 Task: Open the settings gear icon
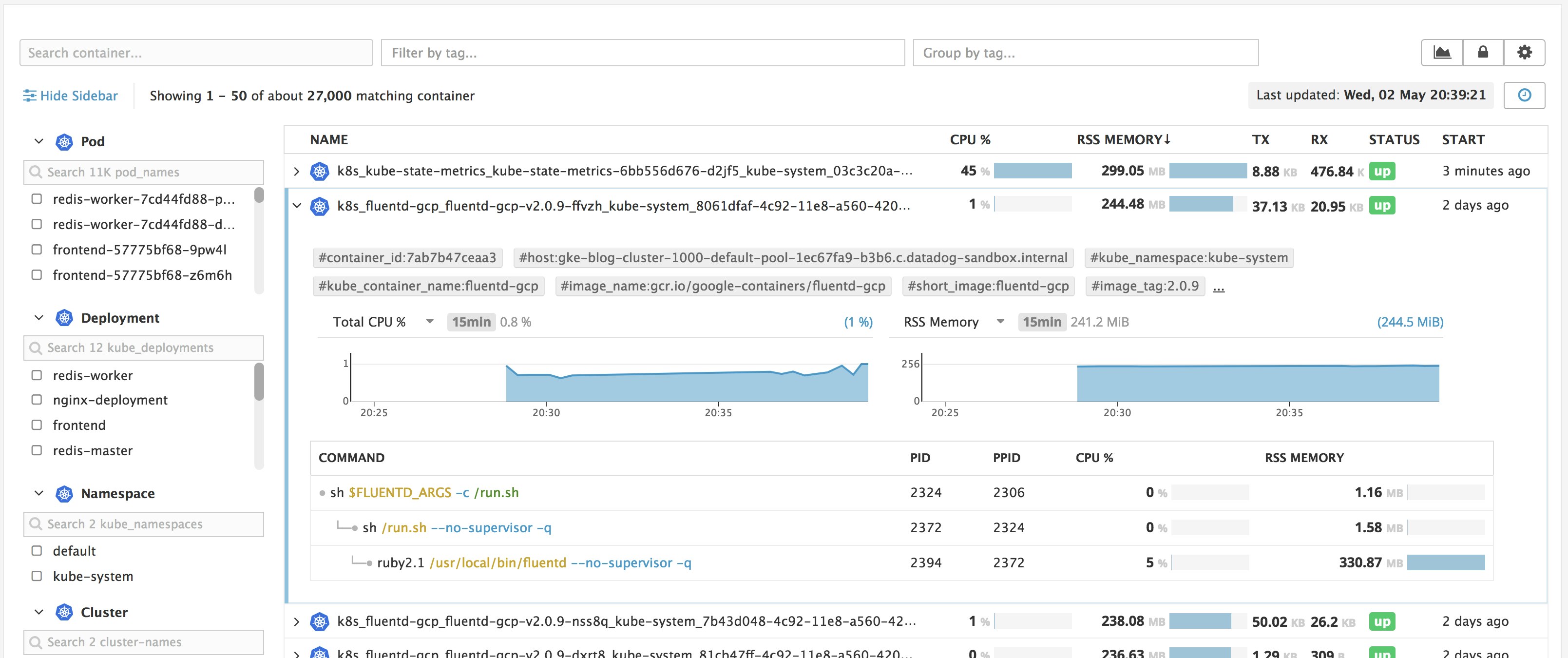[1525, 52]
